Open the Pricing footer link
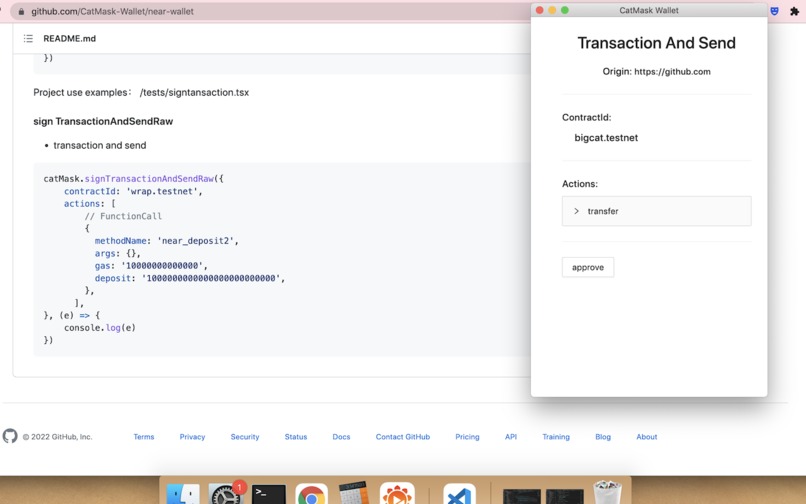The height and width of the screenshot is (504, 806). 467,437
